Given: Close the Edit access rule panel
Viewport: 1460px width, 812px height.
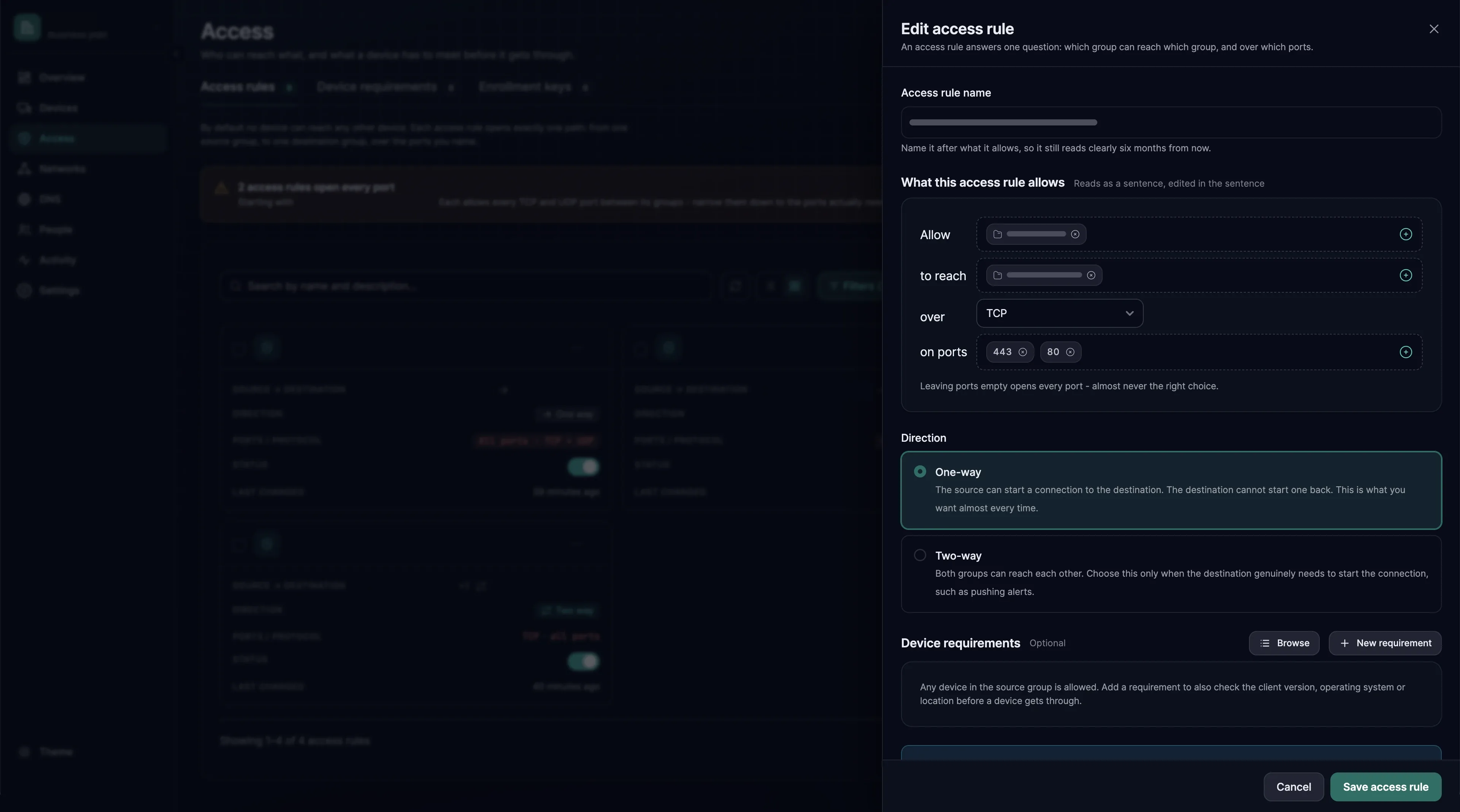Looking at the screenshot, I should 1433,29.
